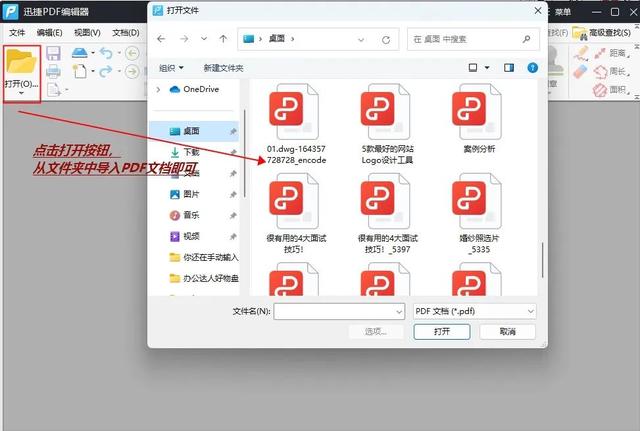Expand the arrow below 打开(O) button
The image size is (640, 431).
coord(21,93)
